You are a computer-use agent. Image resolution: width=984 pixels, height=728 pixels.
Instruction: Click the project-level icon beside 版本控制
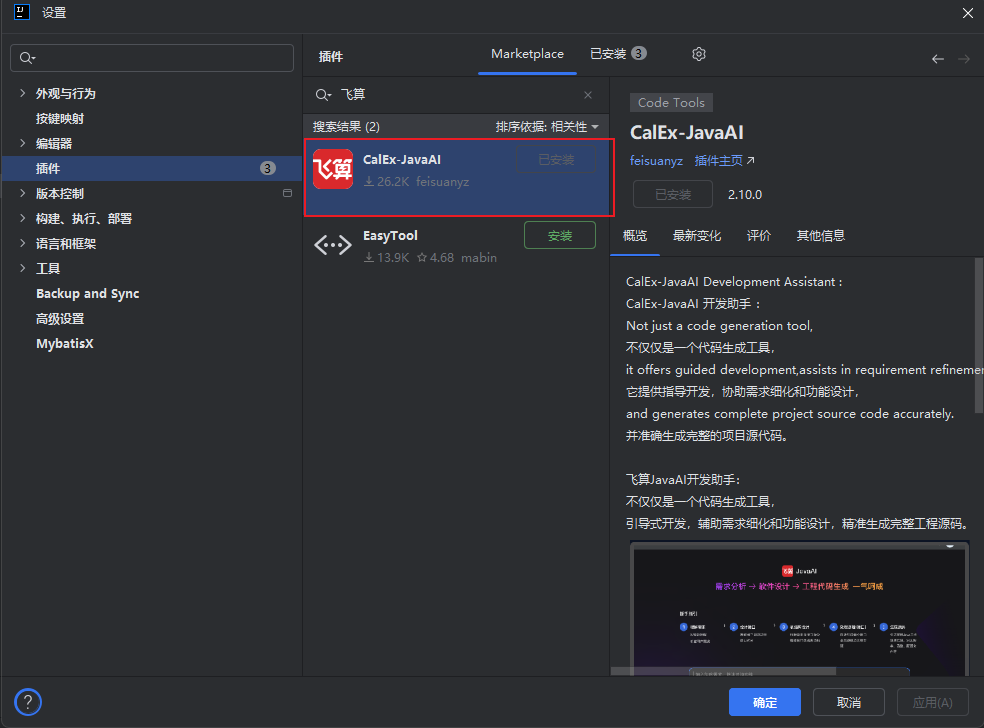click(x=287, y=193)
